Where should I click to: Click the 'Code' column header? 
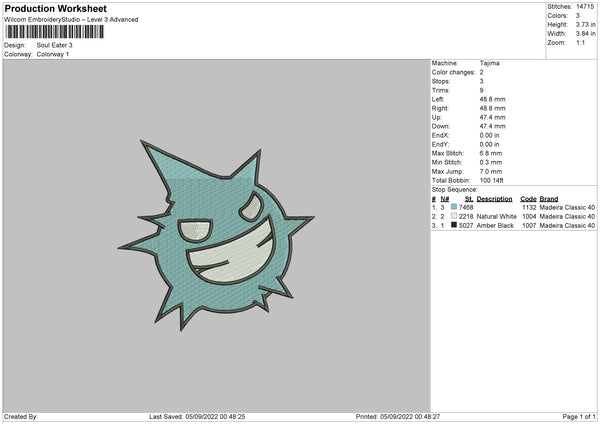point(528,199)
